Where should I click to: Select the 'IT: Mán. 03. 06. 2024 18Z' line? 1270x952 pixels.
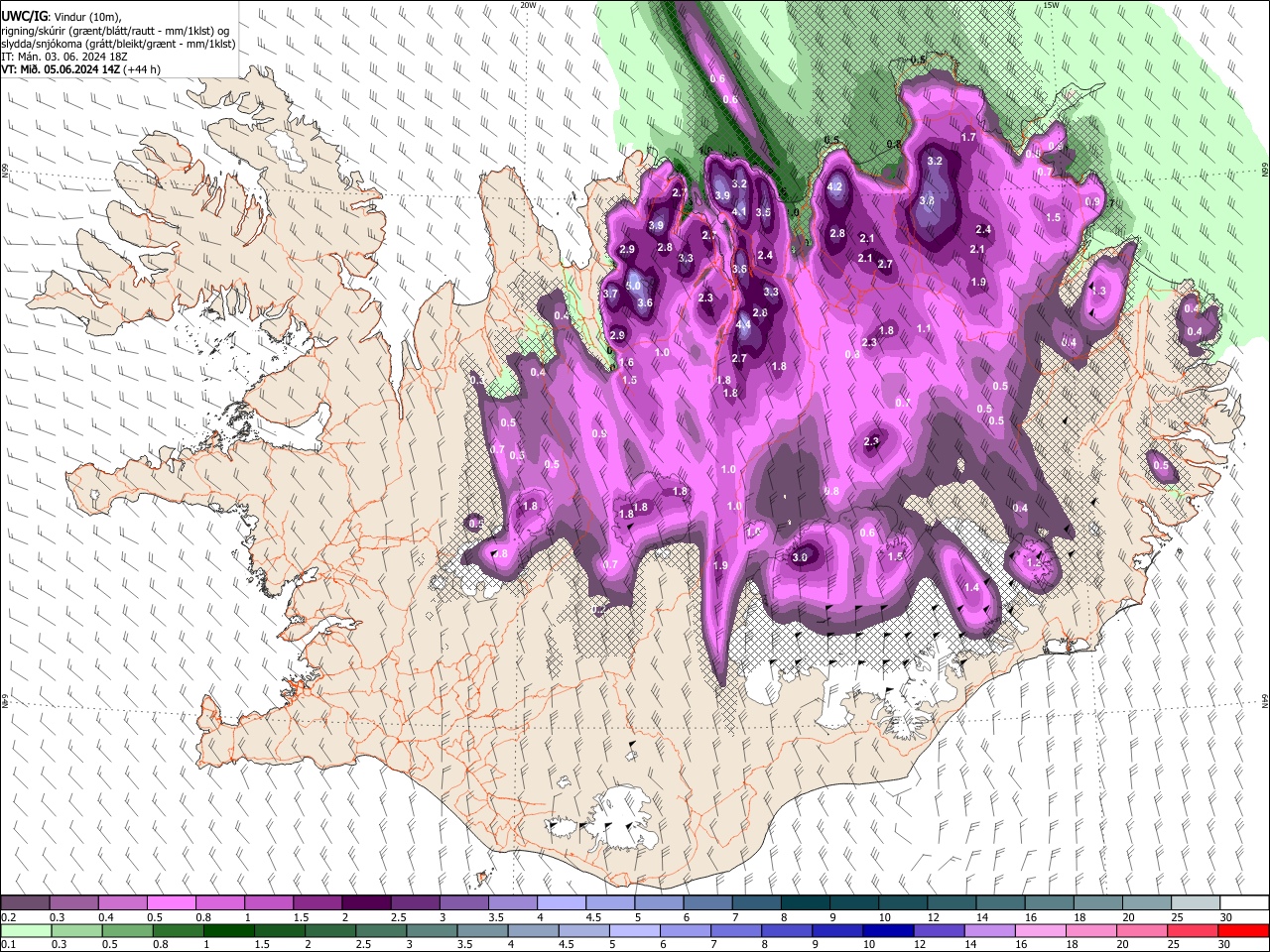(x=63, y=57)
